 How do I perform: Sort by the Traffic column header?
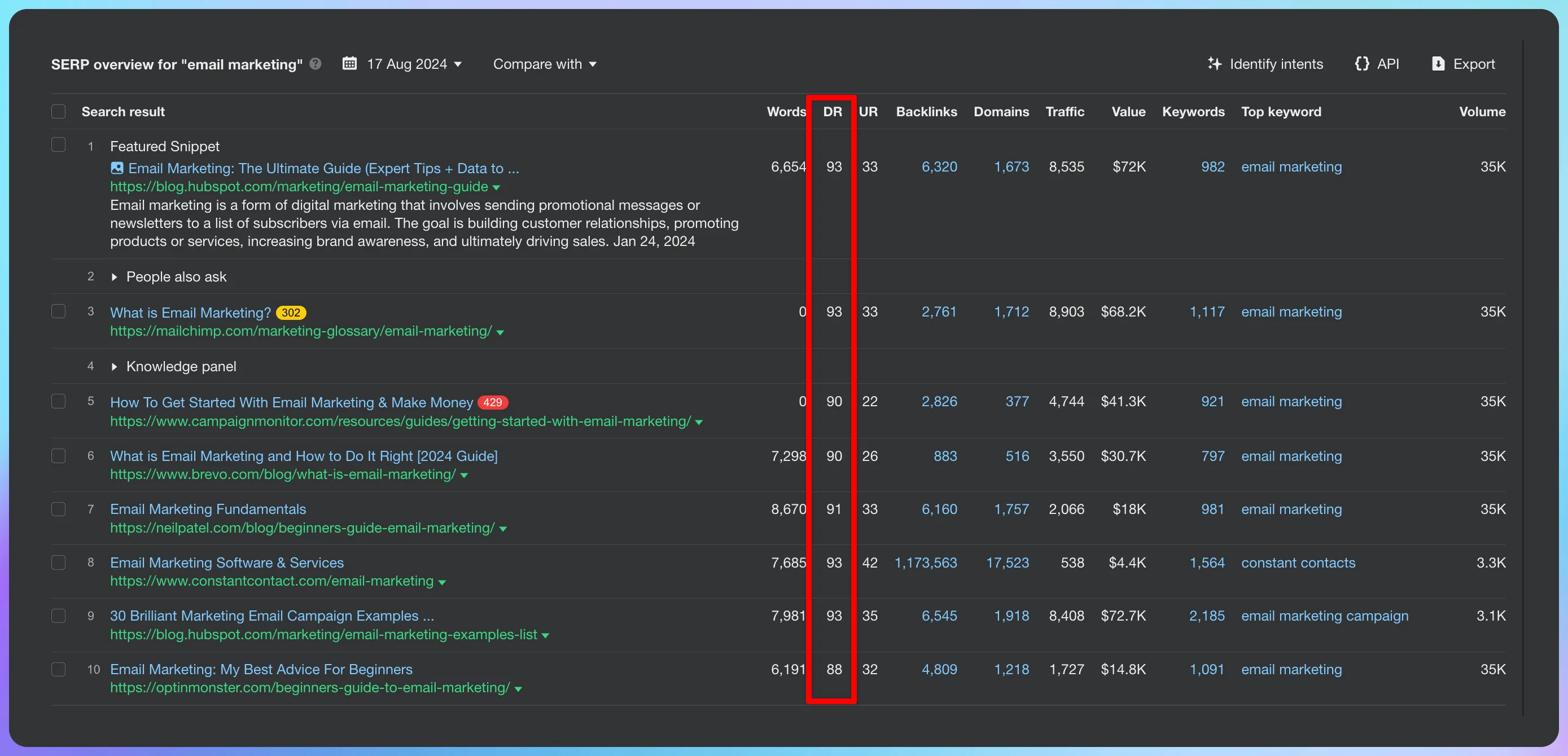1065,112
